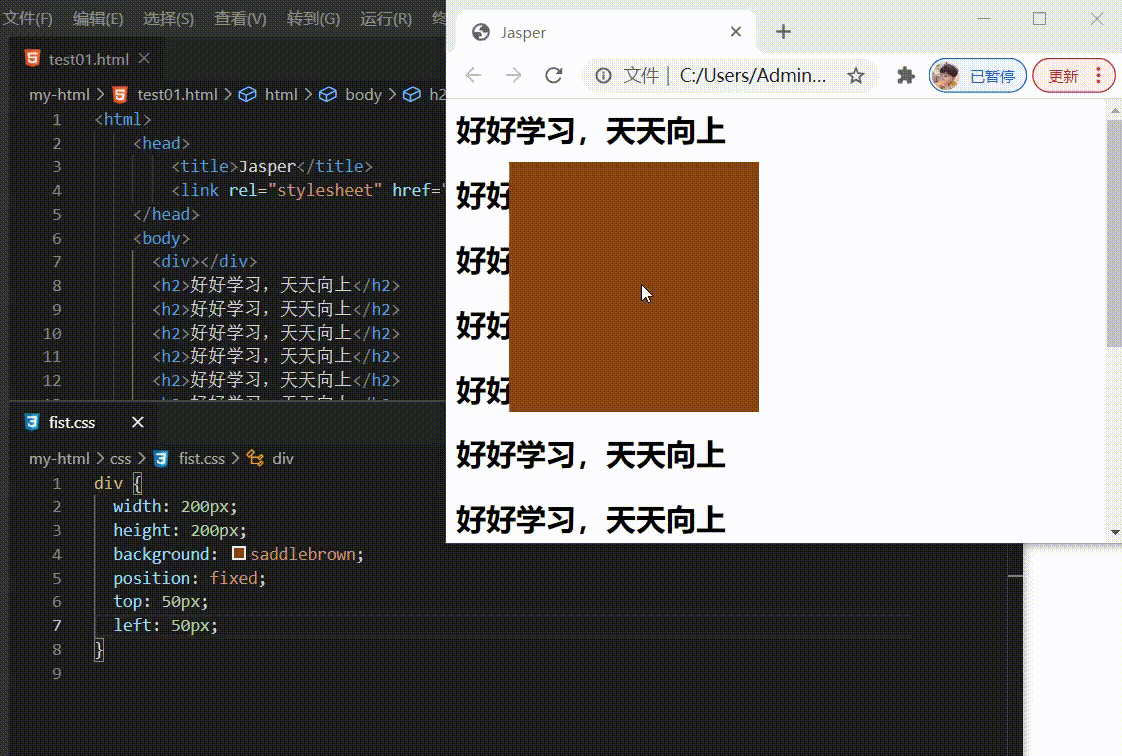Click the 更新 update button

click(1064, 76)
